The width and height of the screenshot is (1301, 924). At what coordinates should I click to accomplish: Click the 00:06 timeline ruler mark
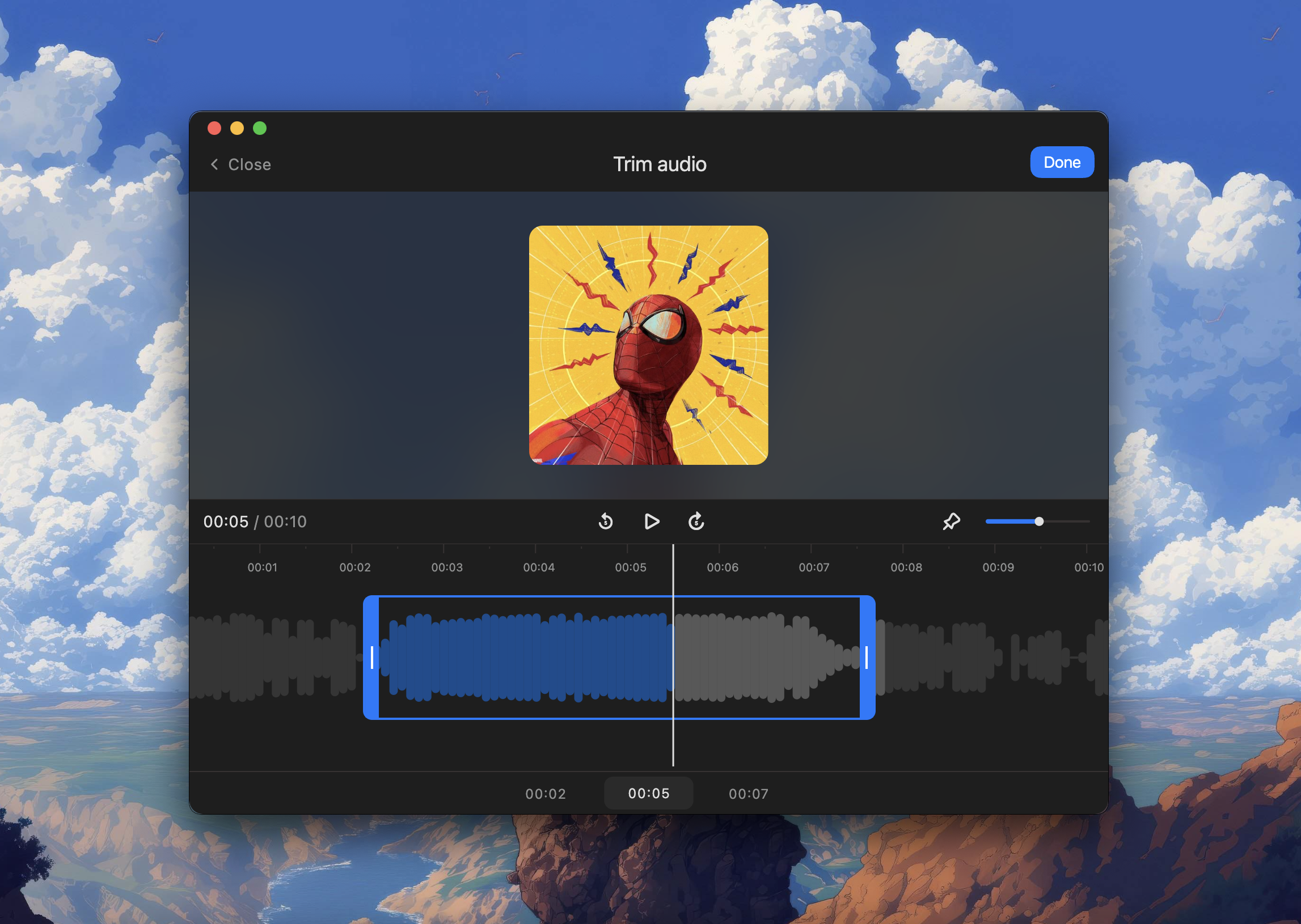tap(722, 567)
